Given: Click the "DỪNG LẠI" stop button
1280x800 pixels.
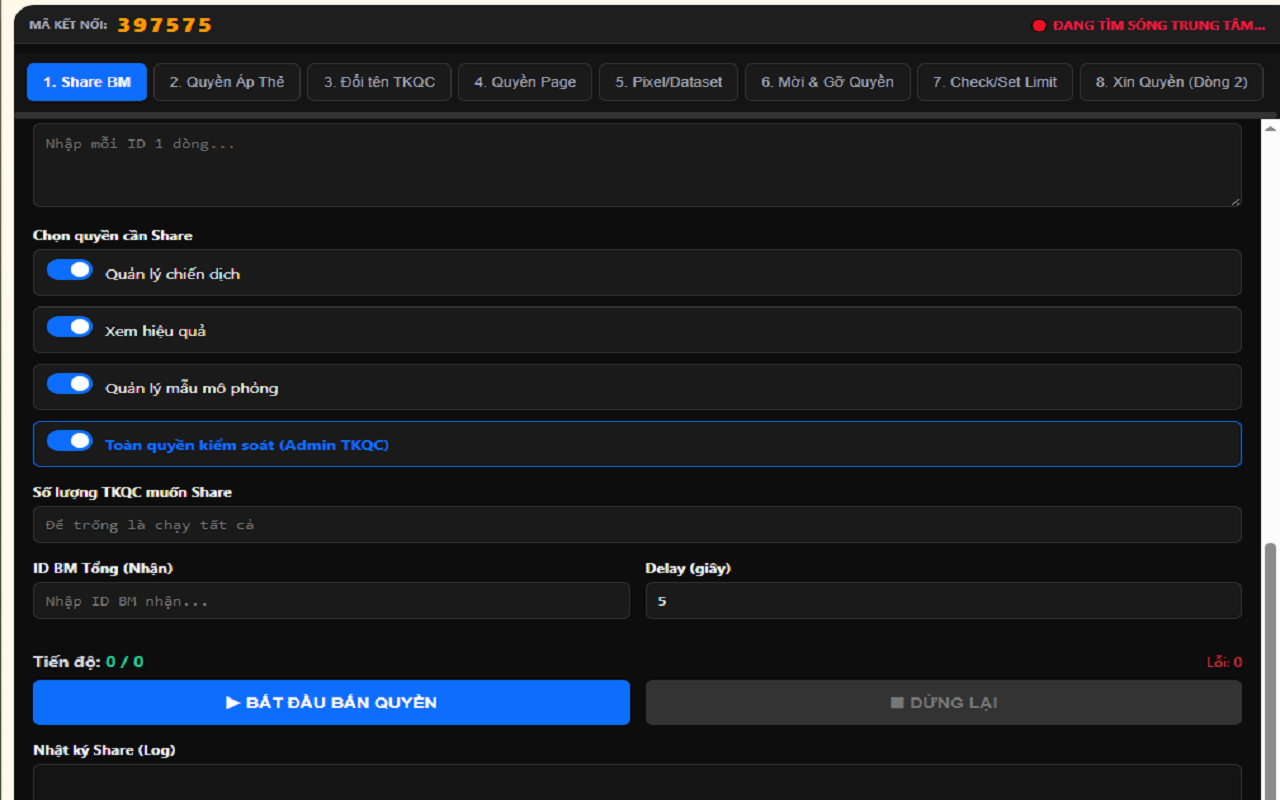Looking at the screenshot, I should tap(944, 703).
